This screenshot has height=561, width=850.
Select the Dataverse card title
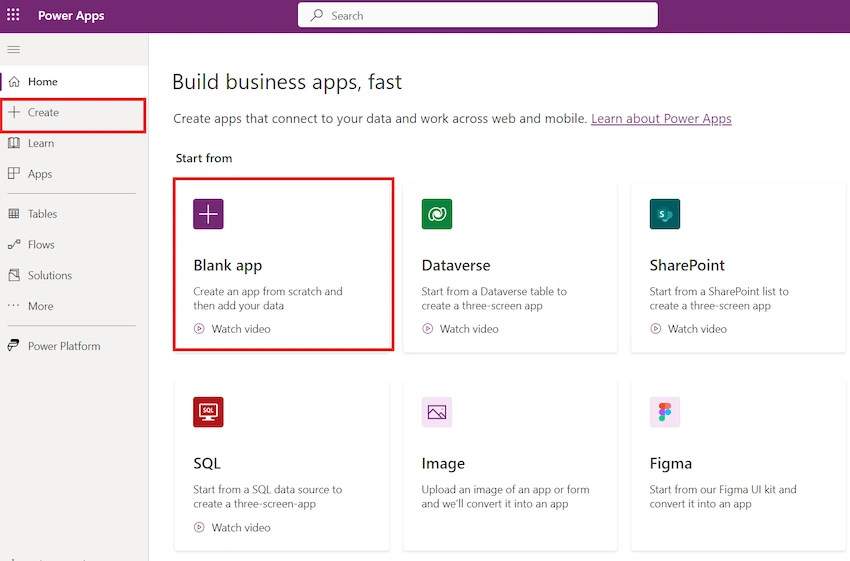pyautogui.click(x=456, y=265)
